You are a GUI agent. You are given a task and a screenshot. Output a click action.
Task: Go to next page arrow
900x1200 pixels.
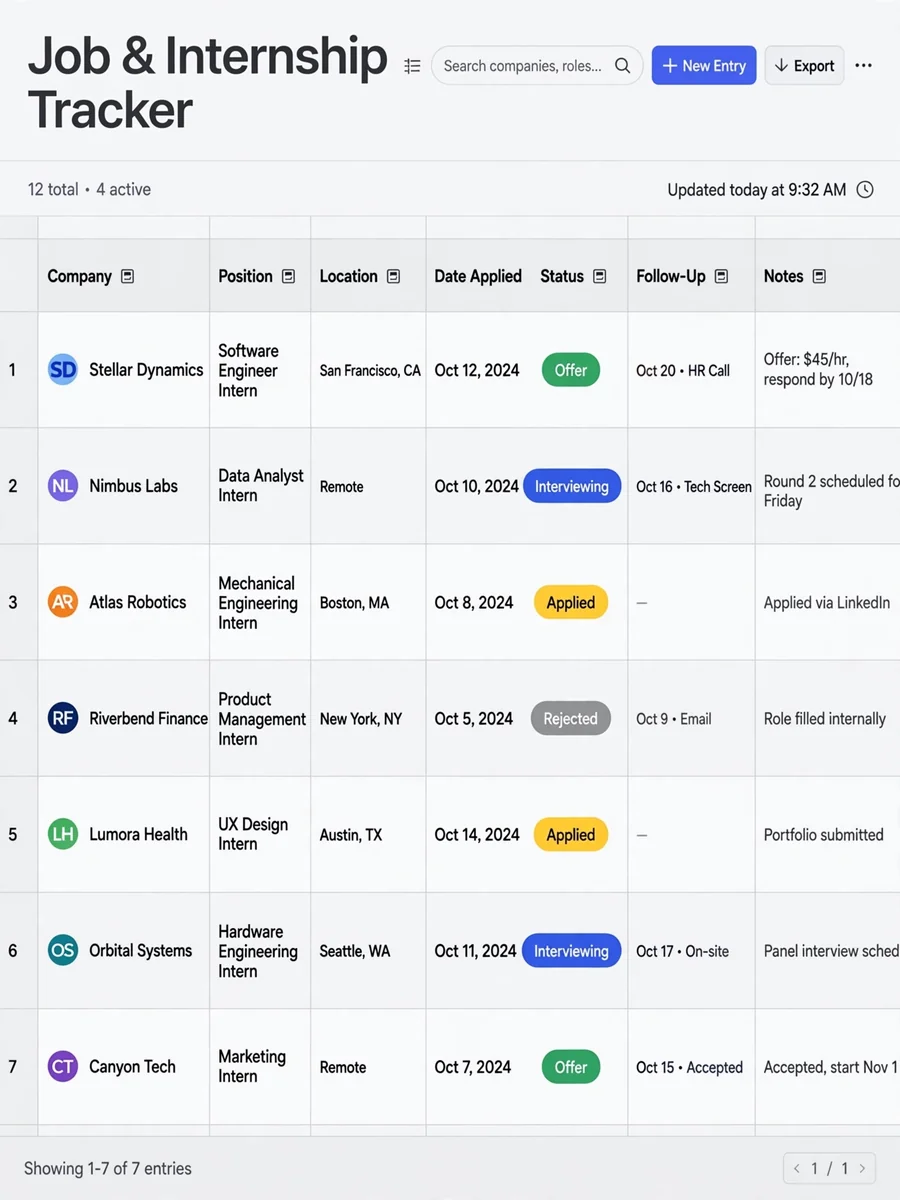[x=862, y=1168]
